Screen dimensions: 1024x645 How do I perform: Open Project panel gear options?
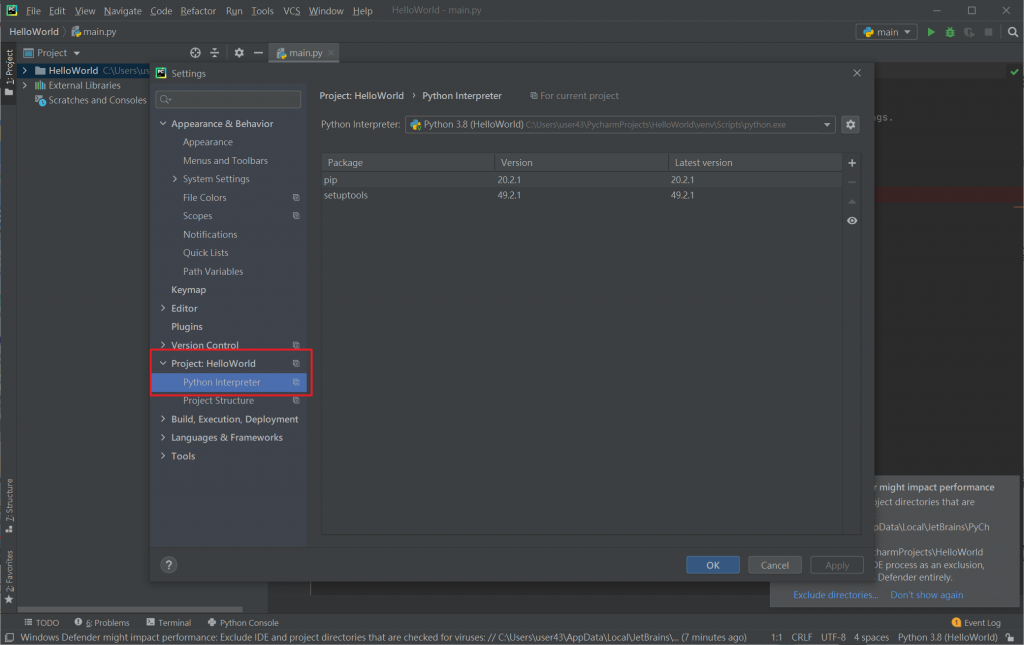click(239, 53)
